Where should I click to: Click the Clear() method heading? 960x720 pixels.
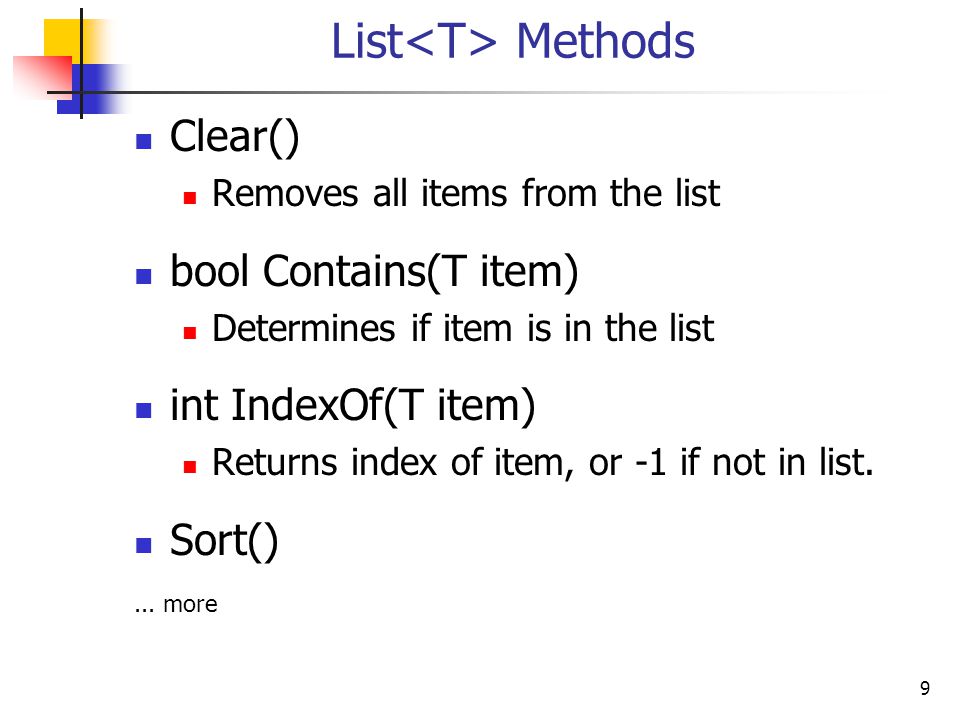[x=234, y=137]
